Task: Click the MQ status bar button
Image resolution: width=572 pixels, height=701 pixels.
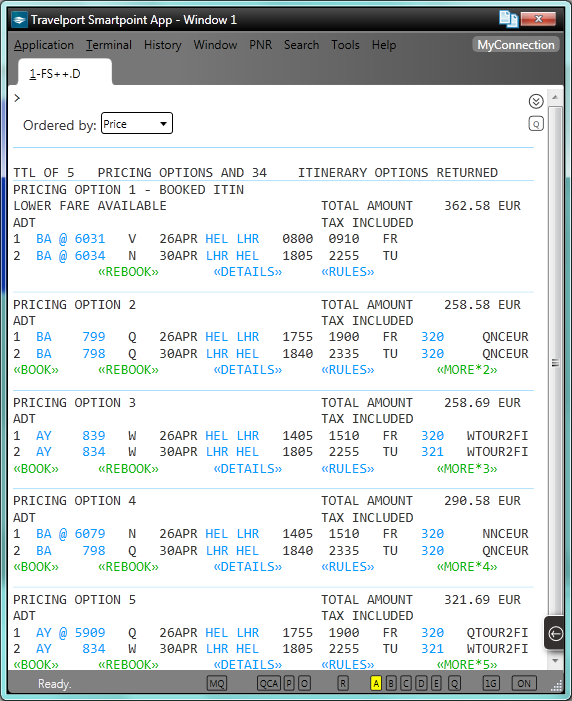Action: [x=217, y=684]
